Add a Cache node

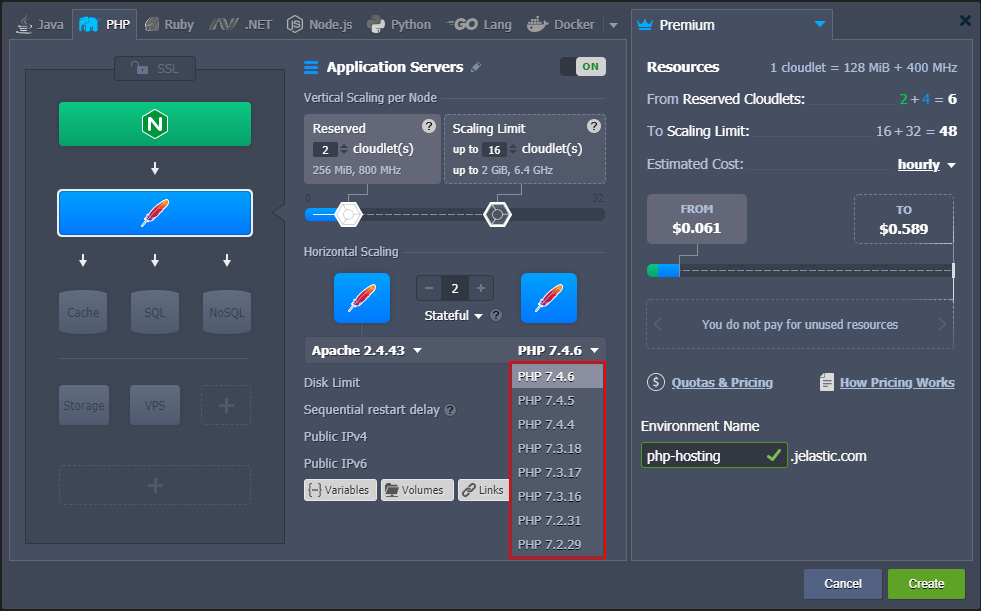[x=83, y=312]
